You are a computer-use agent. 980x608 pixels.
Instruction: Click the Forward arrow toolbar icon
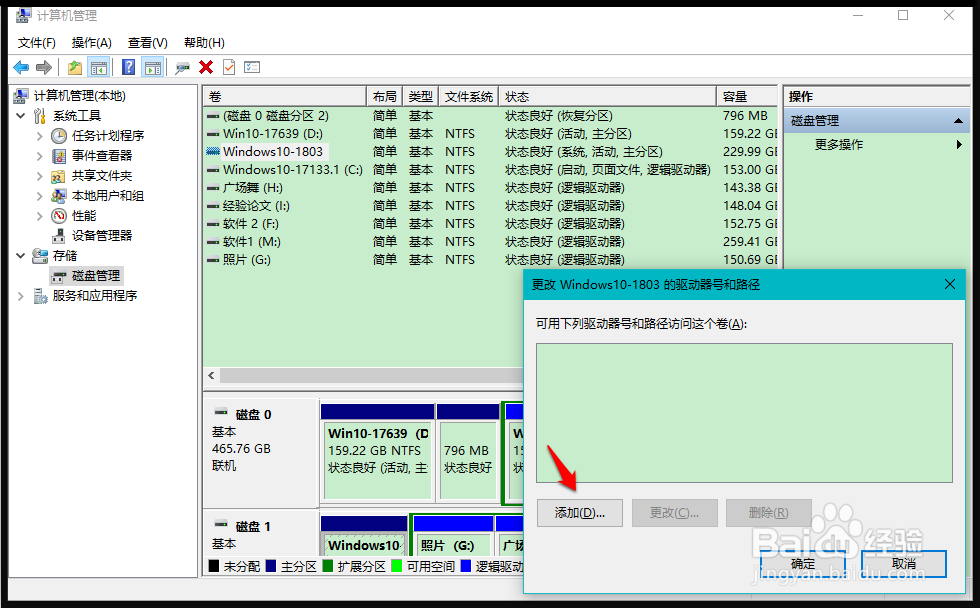[44, 67]
